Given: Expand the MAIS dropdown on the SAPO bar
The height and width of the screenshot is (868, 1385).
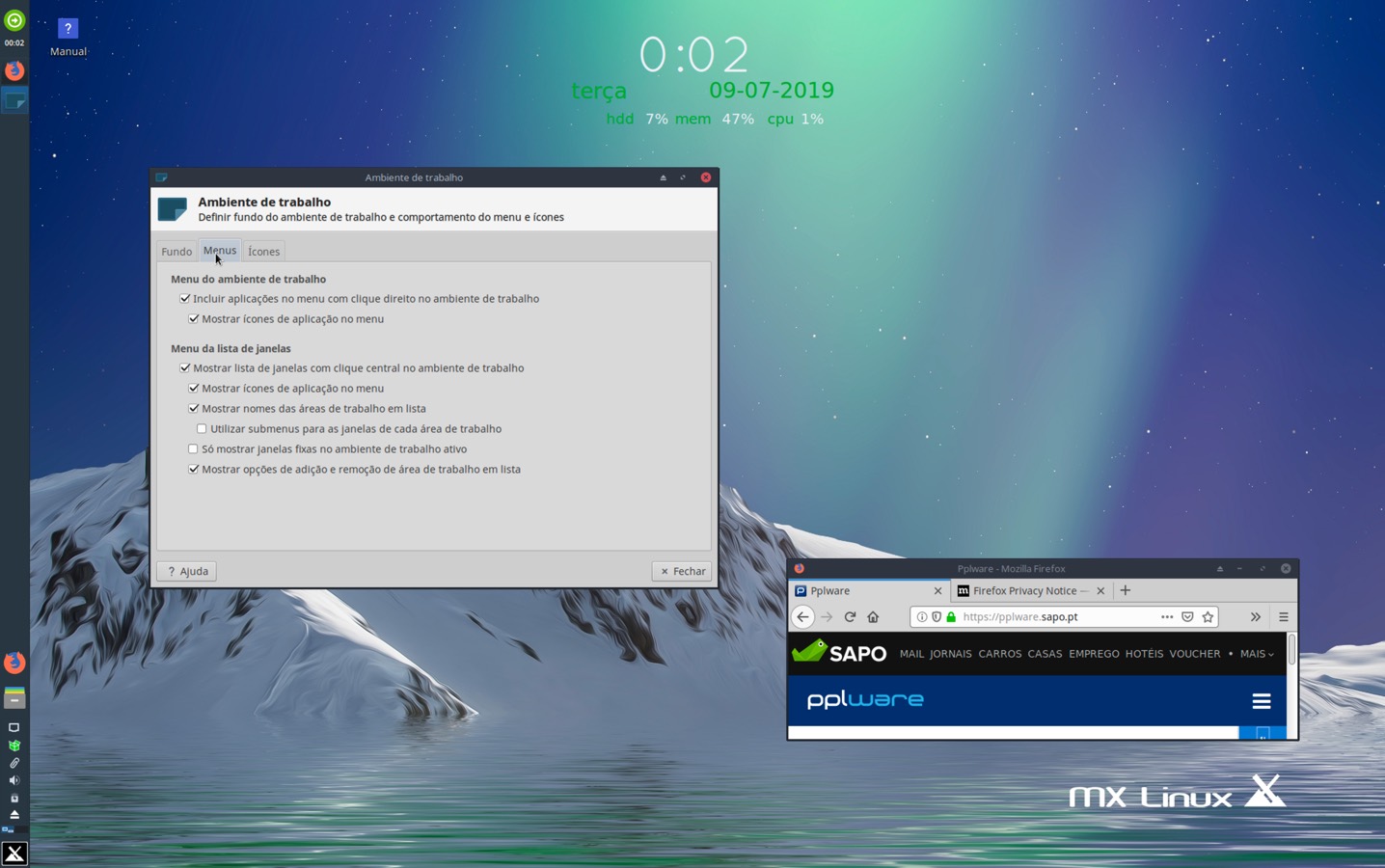Looking at the screenshot, I should click(x=1256, y=654).
